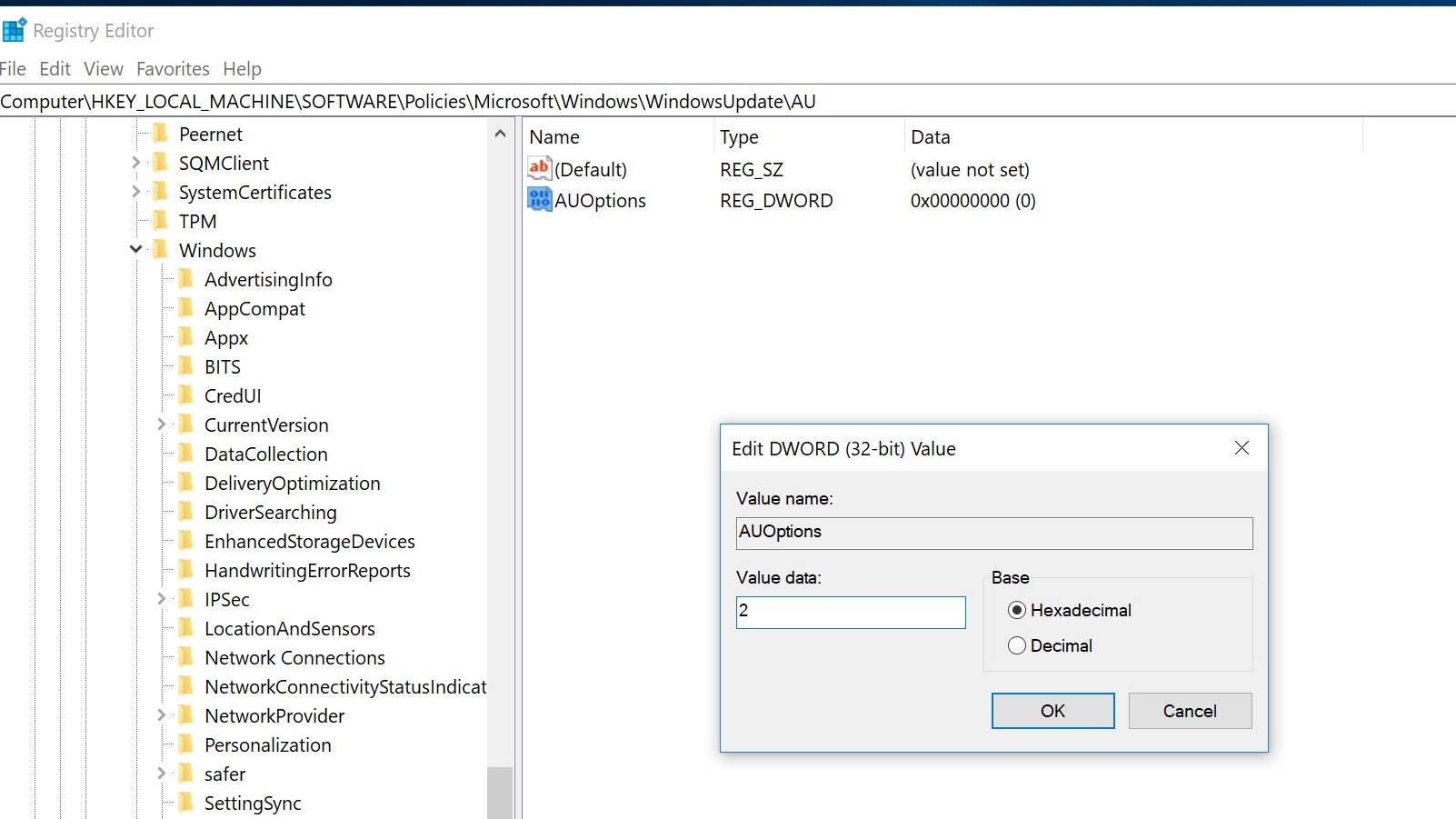This screenshot has height=819, width=1456.
Task: Click the Windows folder icon
Action: pyautogui.click(x=161, y=250)
